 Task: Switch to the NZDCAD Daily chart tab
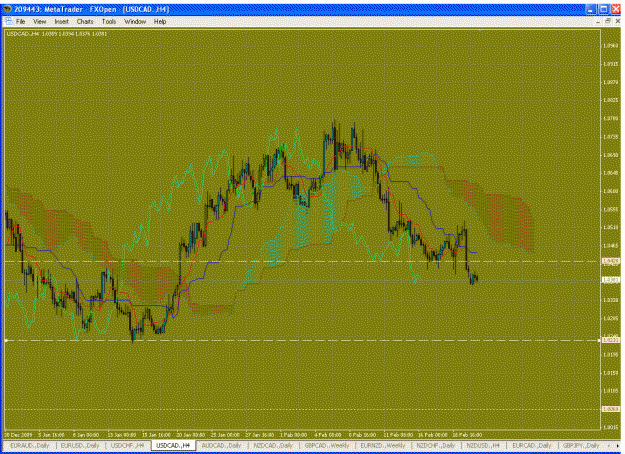pos(273,445)
